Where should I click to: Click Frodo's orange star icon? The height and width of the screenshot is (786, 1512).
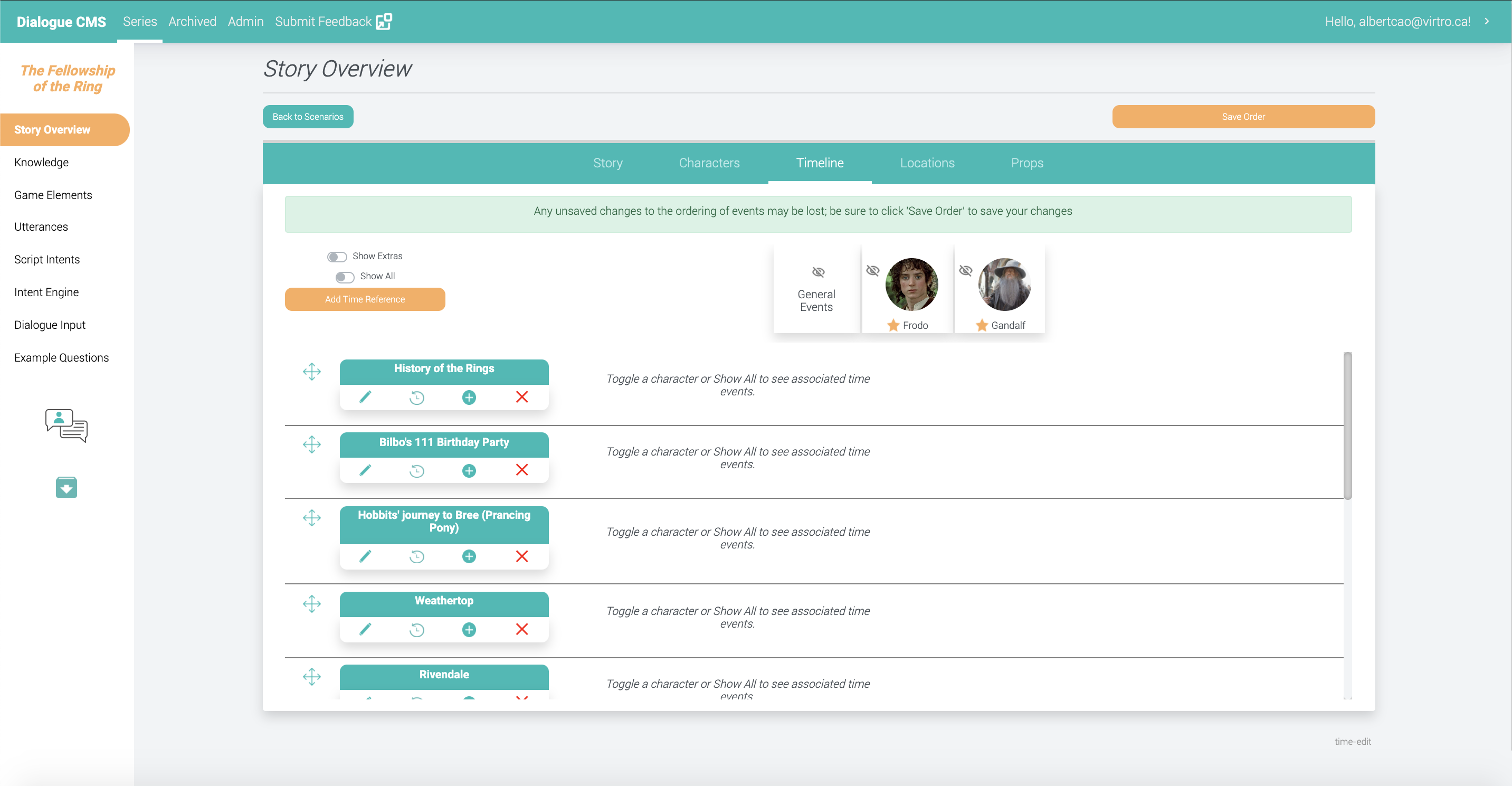point(893,325)
